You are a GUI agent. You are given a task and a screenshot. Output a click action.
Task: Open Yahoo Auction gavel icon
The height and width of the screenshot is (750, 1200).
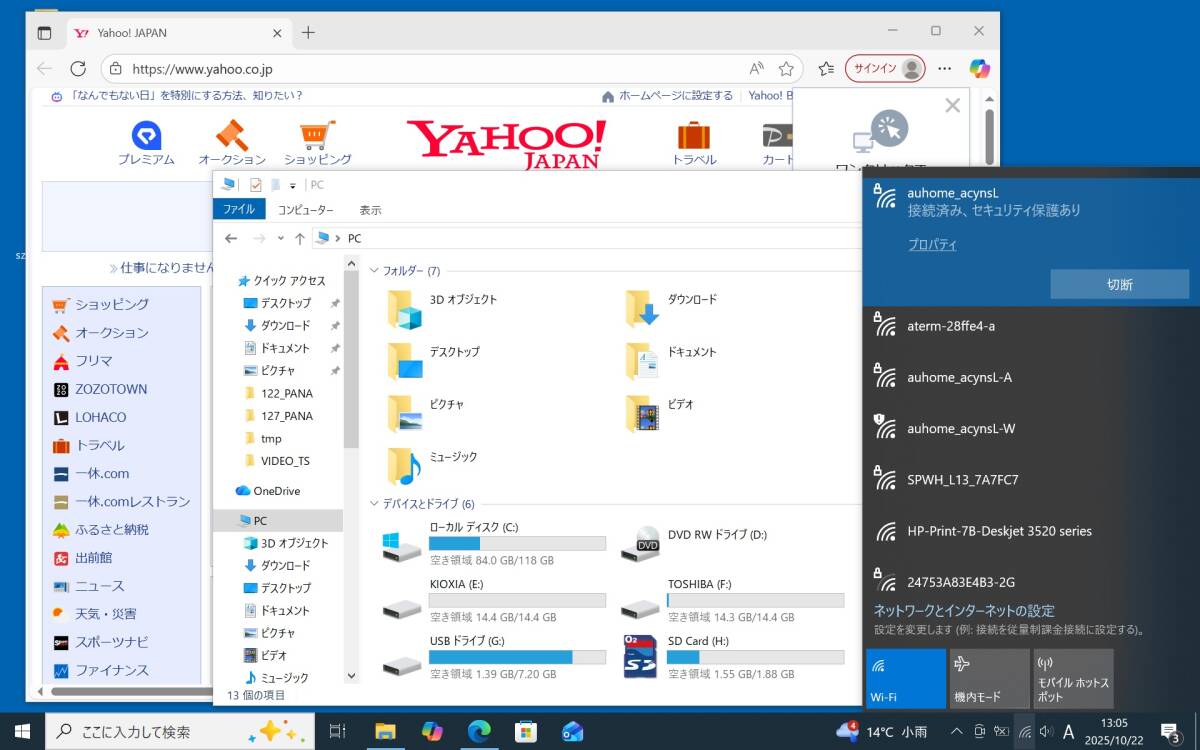click(231, 135)
